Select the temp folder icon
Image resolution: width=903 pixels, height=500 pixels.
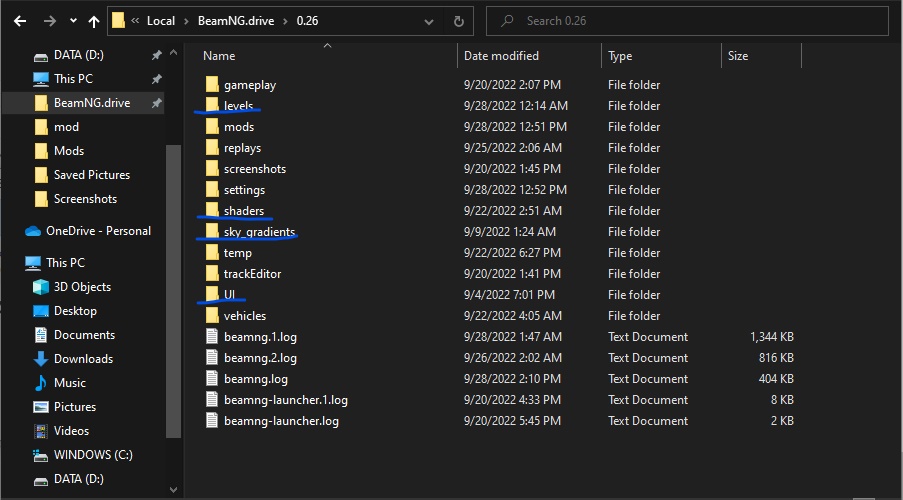tap(212, 253)
